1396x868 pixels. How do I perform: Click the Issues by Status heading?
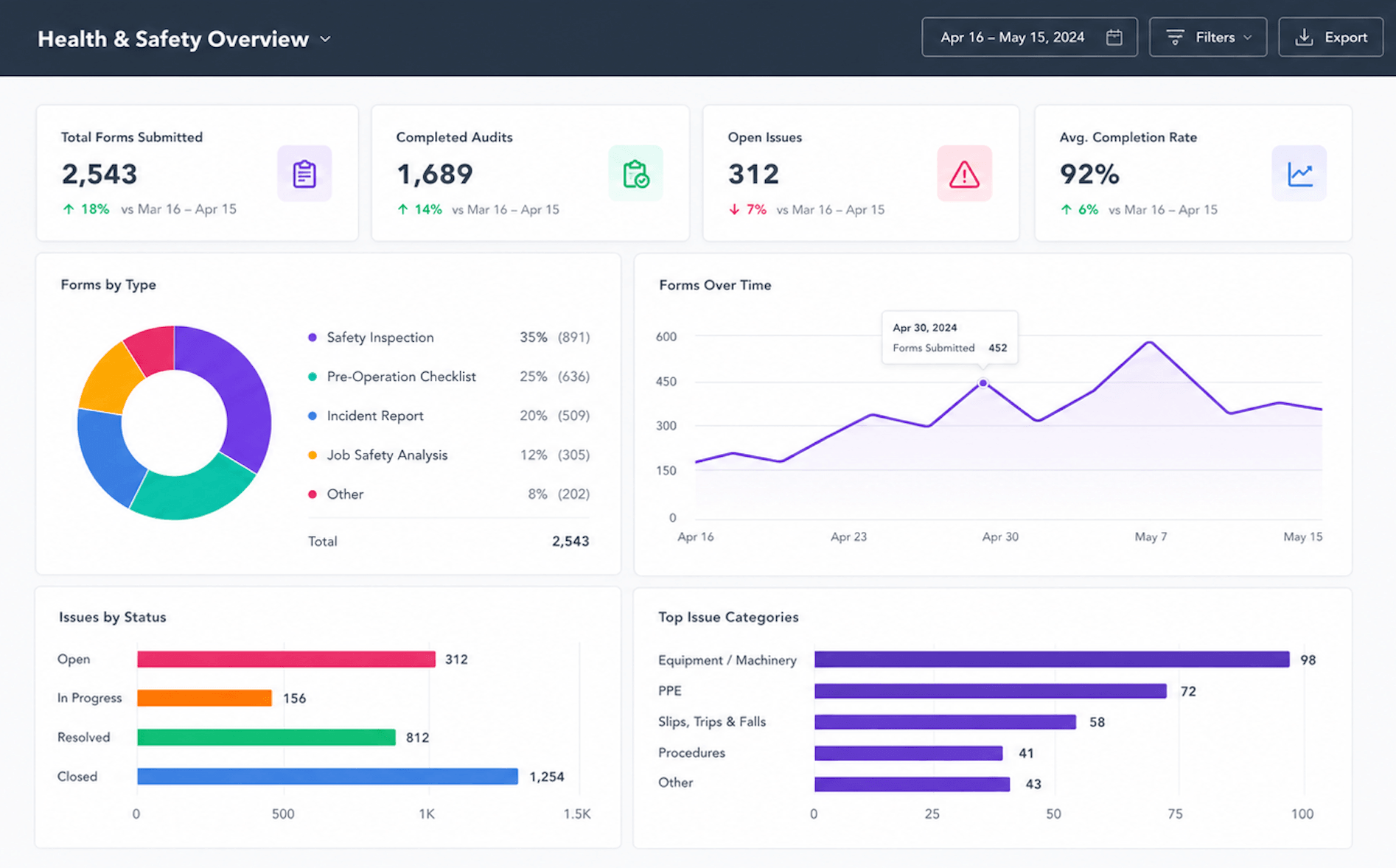pos(112,617)
